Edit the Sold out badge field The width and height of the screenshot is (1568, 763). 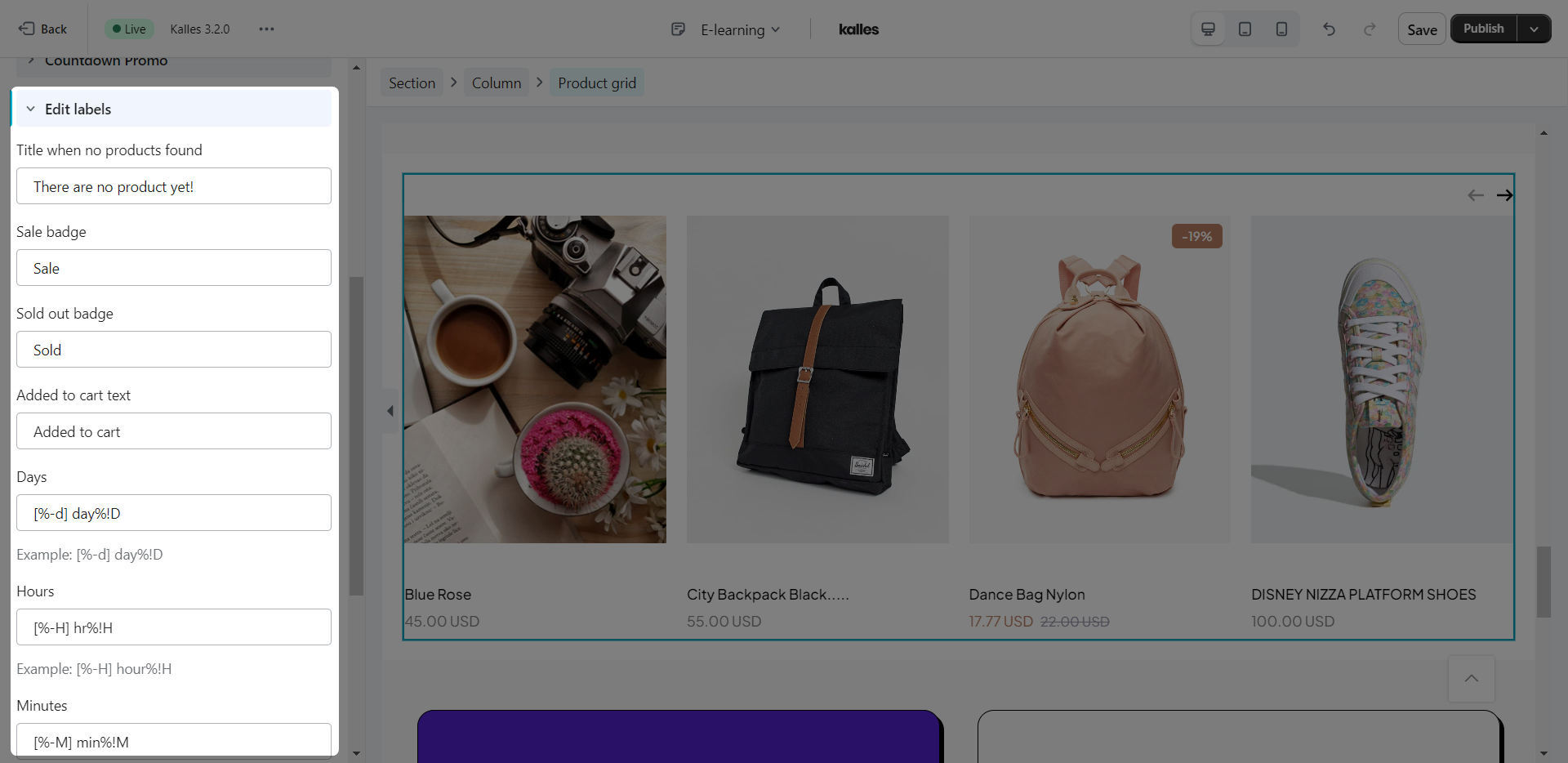[174, 350]
